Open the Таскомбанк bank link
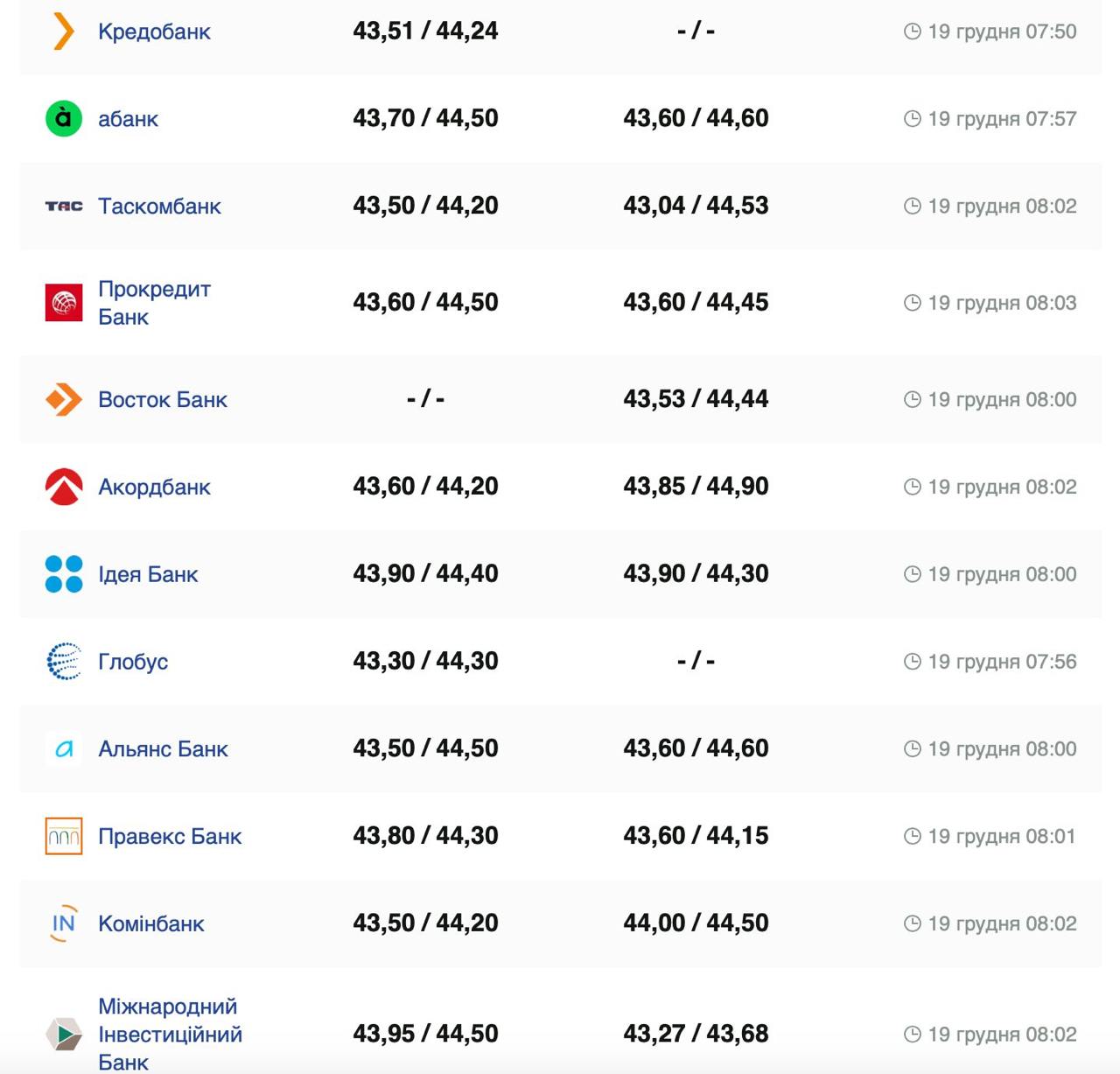The height and width of the screenshot is (1074, 1120). 159,207
